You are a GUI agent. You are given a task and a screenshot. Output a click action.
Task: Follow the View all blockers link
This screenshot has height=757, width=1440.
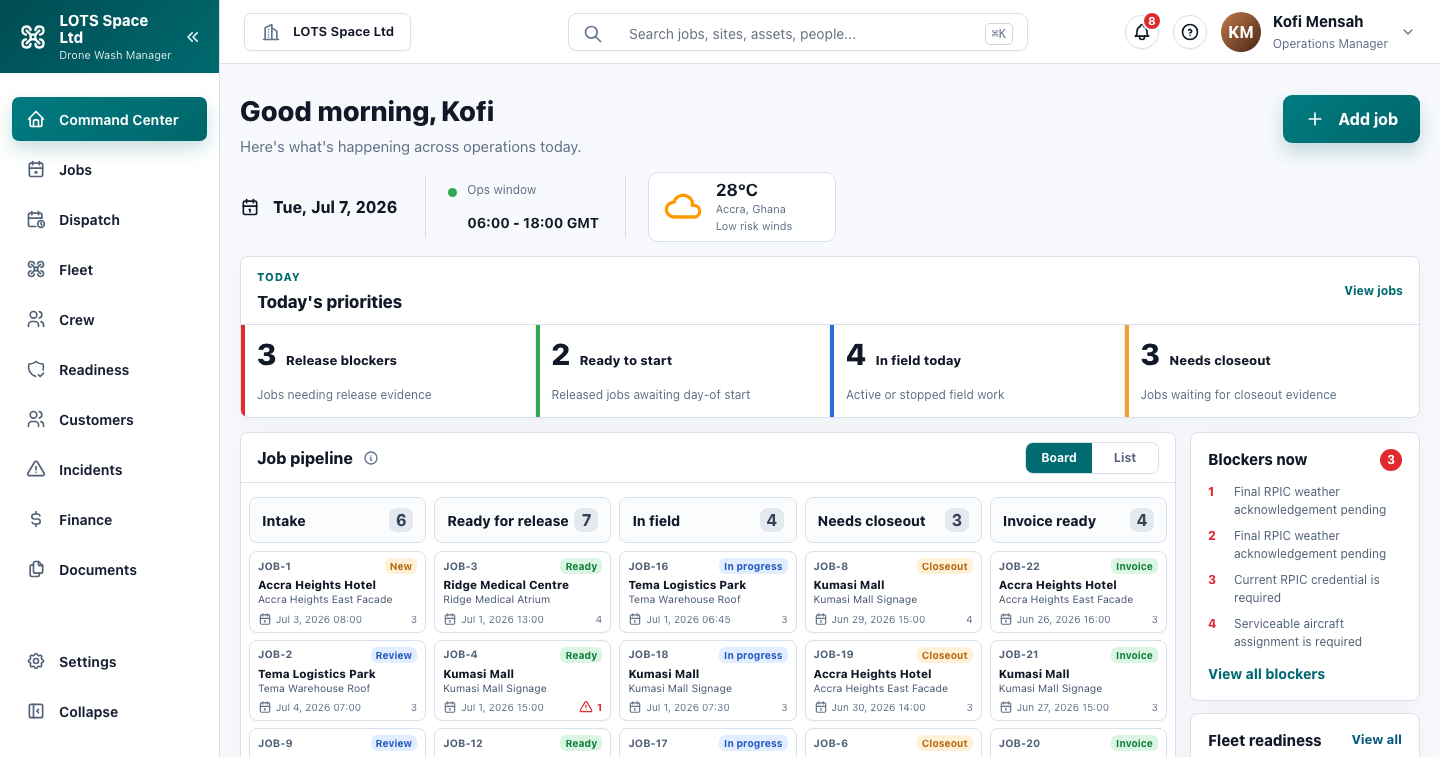1266,674
